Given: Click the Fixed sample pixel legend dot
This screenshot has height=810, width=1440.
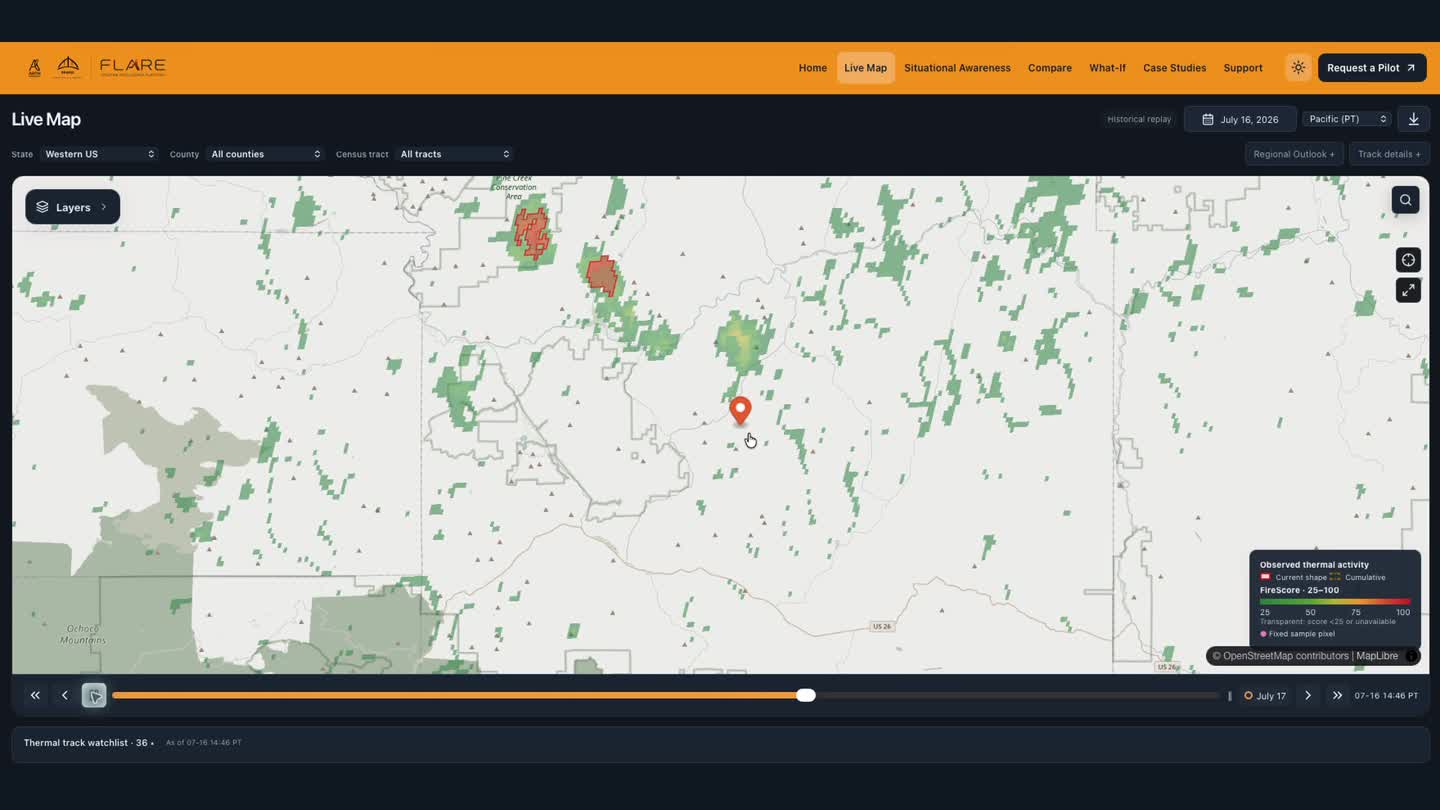Looking at the screenshot, I should (1263, 634).
